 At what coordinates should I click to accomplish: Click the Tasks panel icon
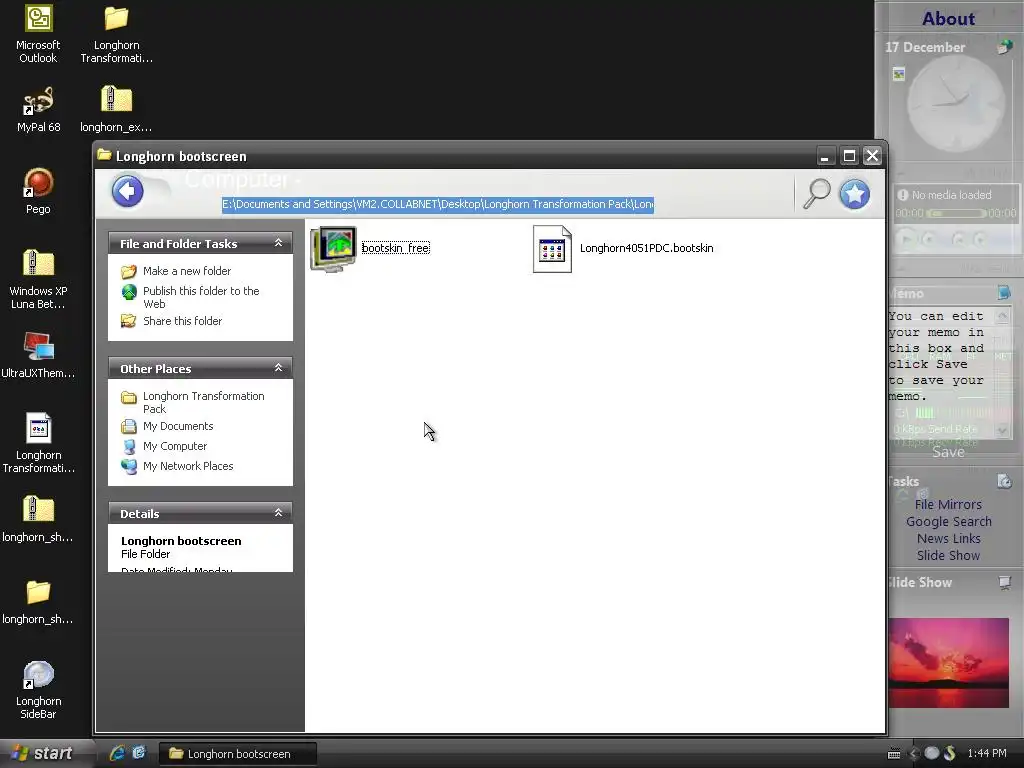1004,481
